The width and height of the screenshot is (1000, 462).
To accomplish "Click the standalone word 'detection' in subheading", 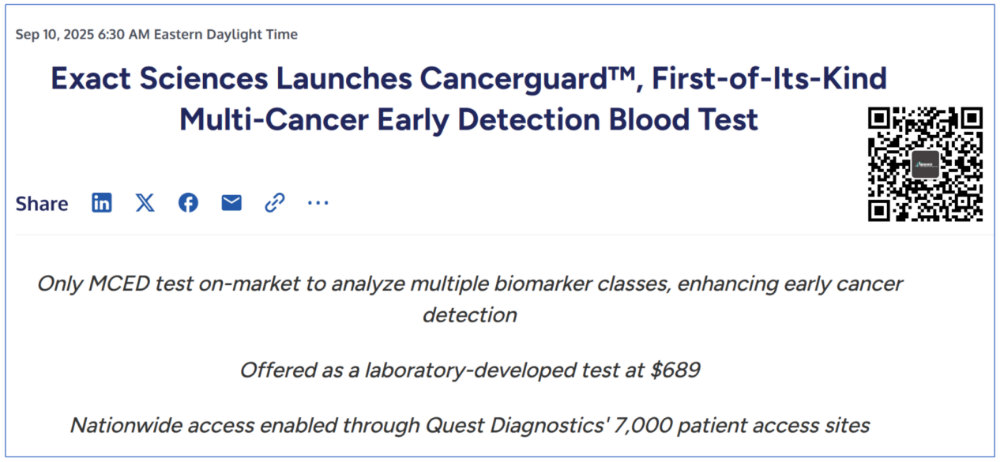I will pyautogui.click(x=469, y=315).
